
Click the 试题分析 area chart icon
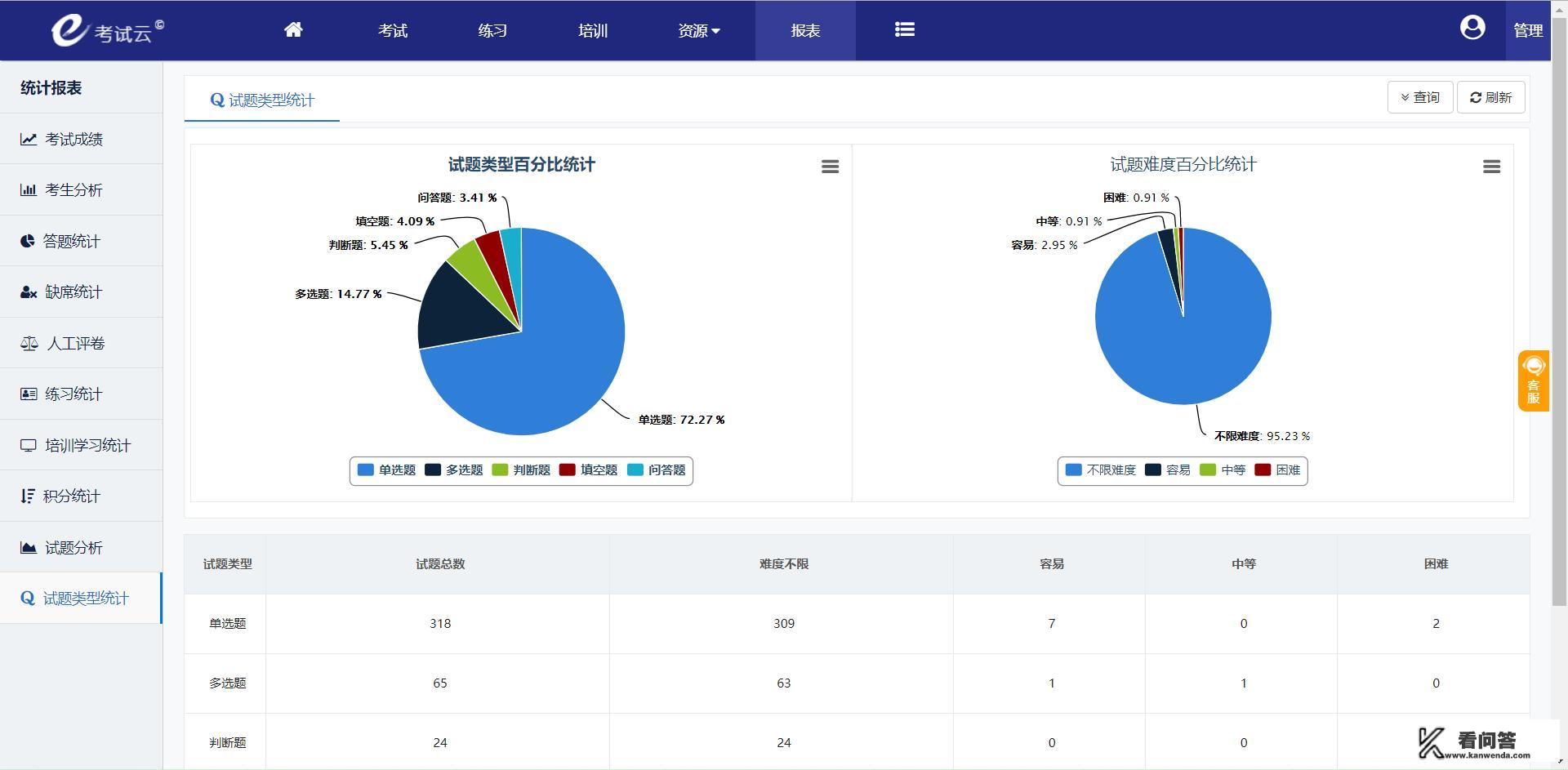click(29, 547)
